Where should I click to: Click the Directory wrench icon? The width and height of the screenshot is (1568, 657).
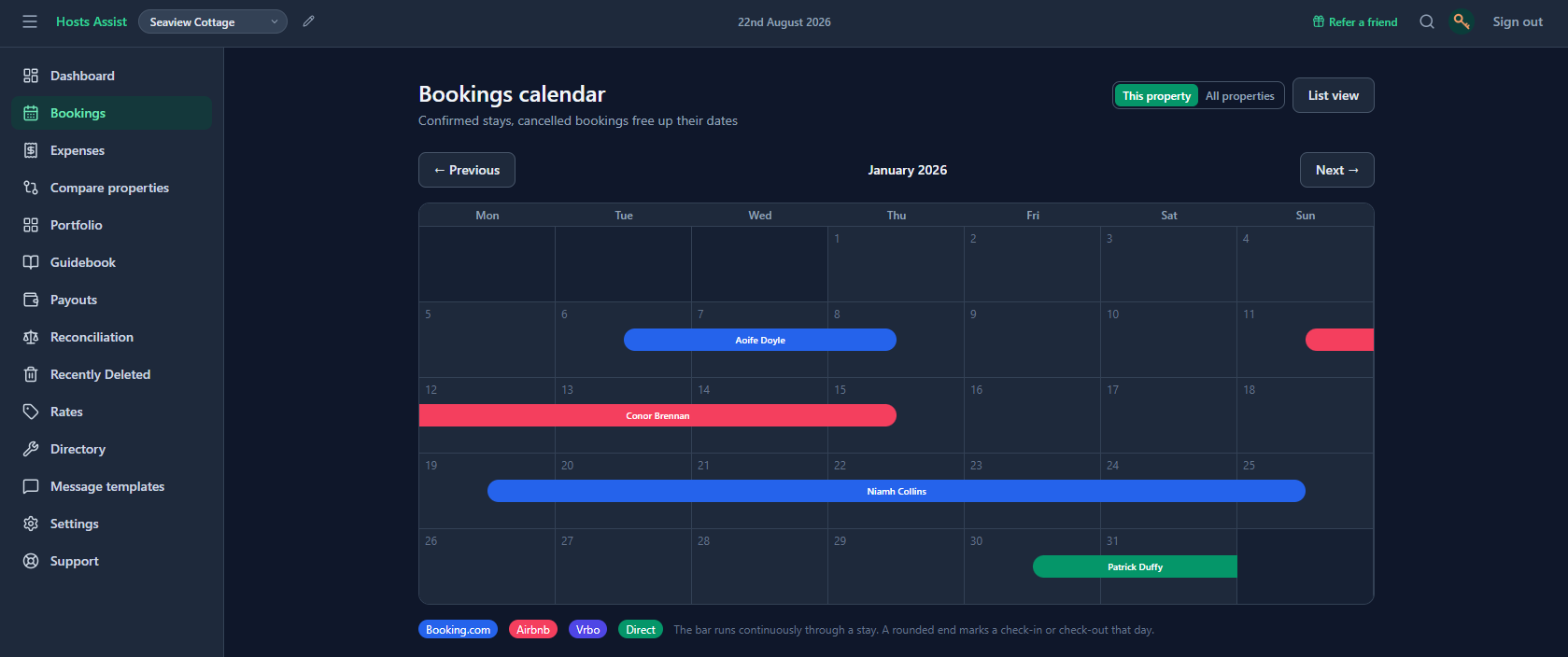pos(31,449)
